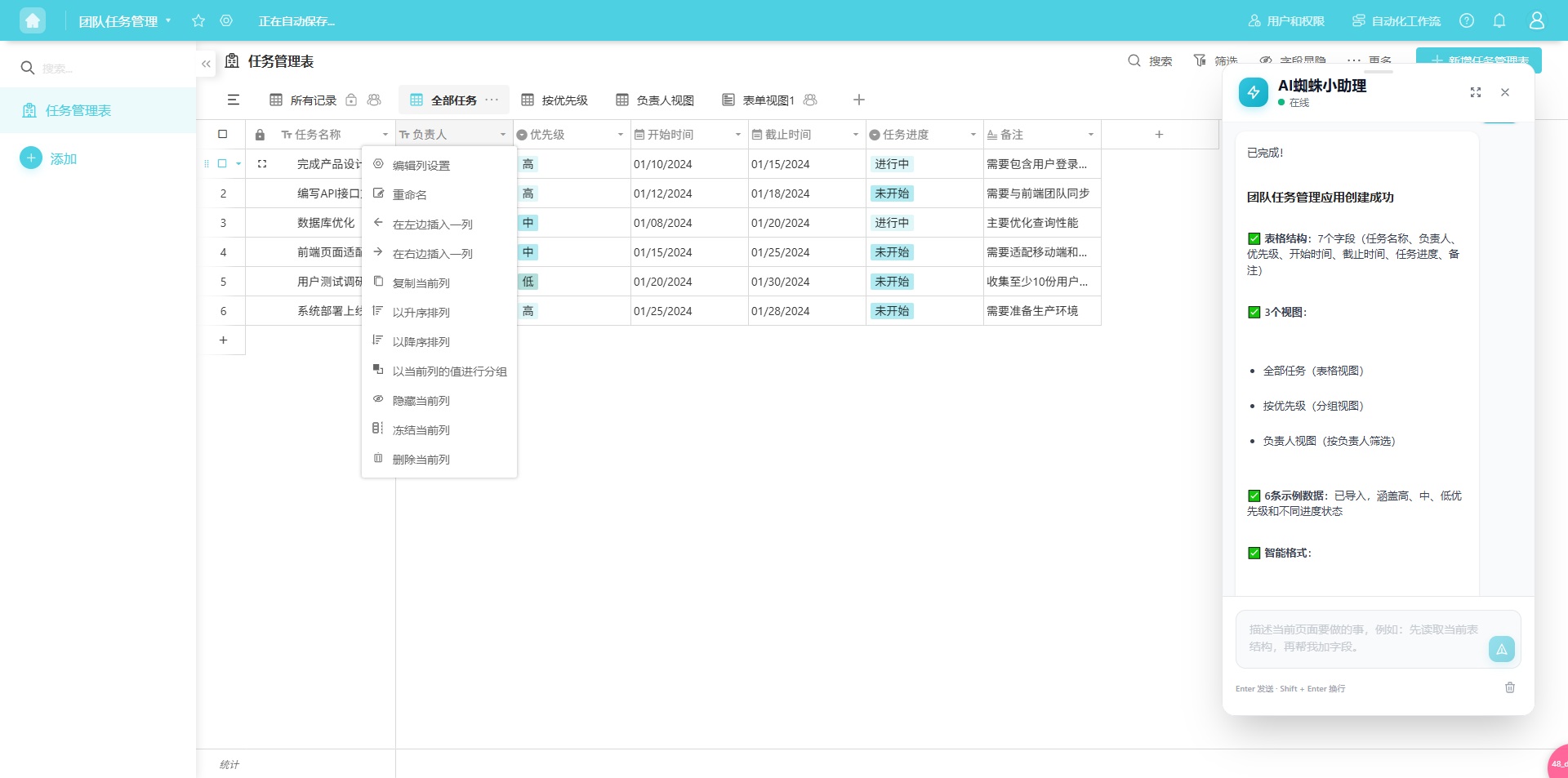Click the lock icon on 所有记录 view

351,100
